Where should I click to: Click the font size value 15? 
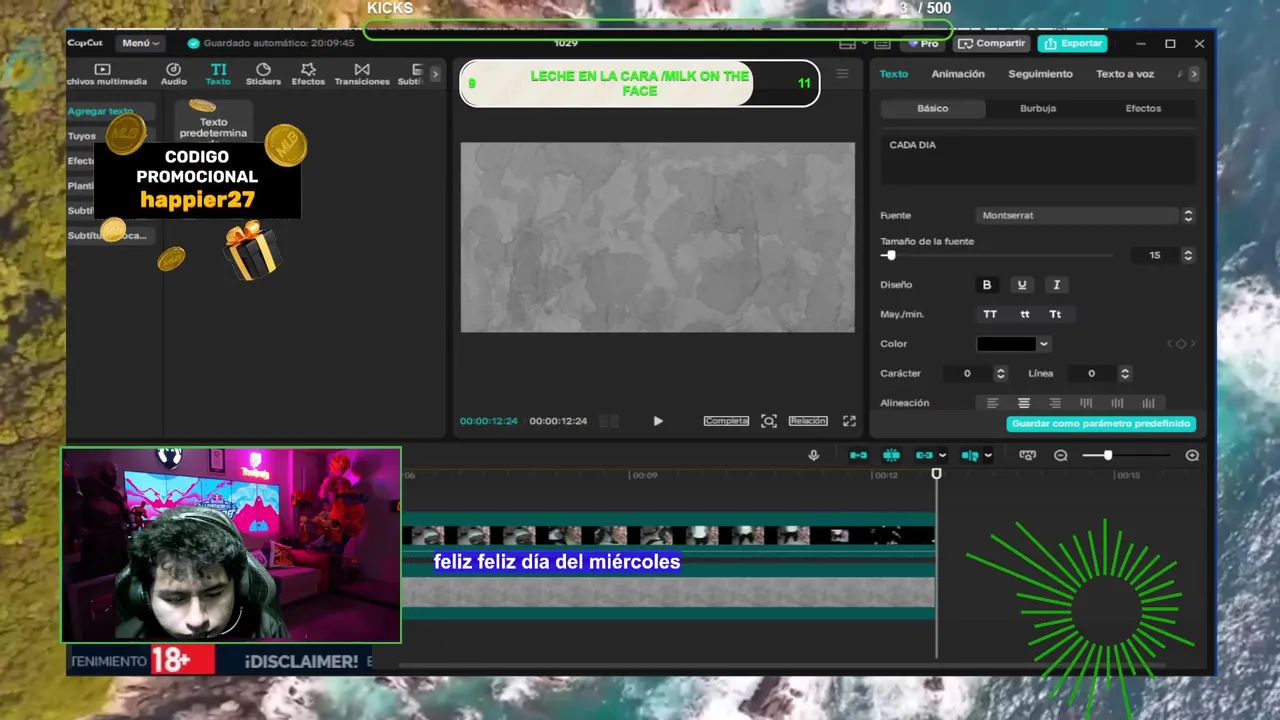[x=1155, y=256]
